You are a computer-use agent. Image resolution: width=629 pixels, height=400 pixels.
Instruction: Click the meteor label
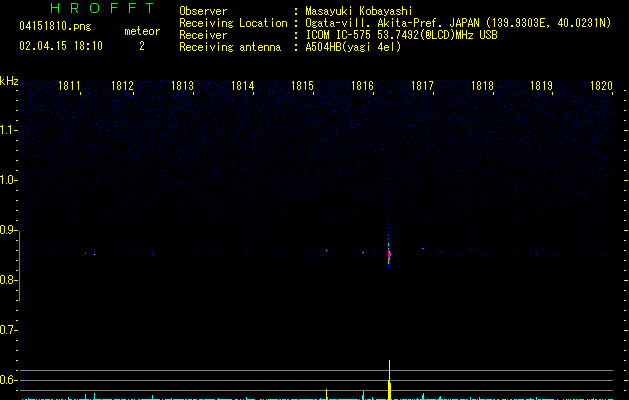[142, 31]
